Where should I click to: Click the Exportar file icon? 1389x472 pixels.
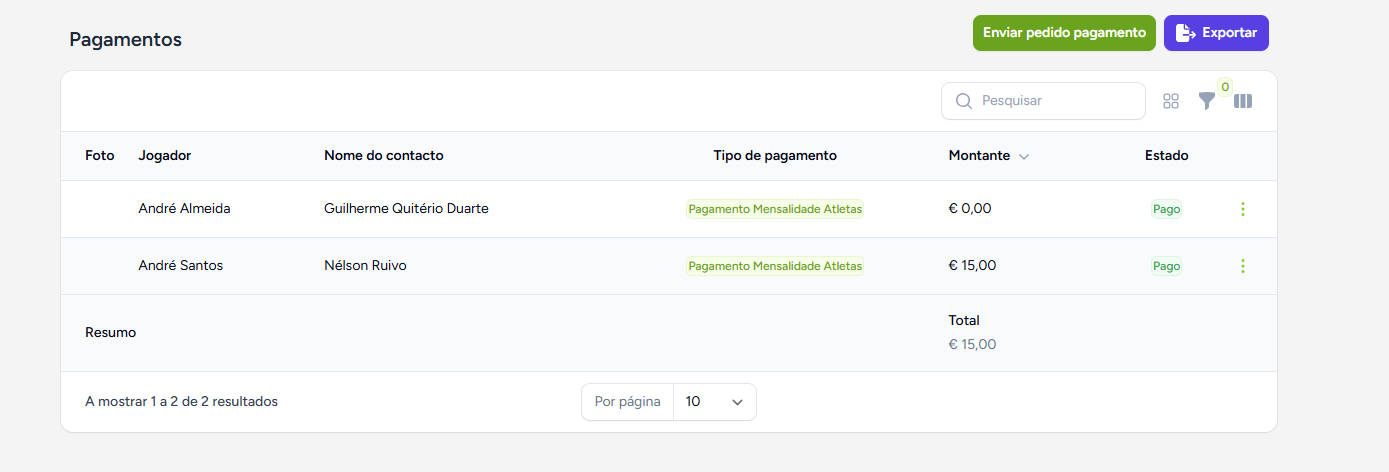coord(1185,33)
